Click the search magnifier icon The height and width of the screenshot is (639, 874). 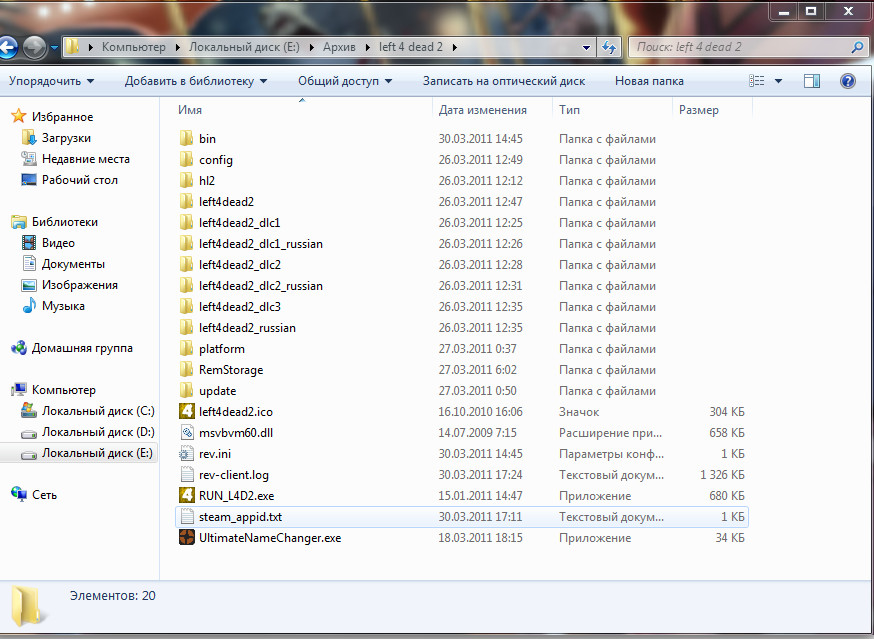[858, 47]
